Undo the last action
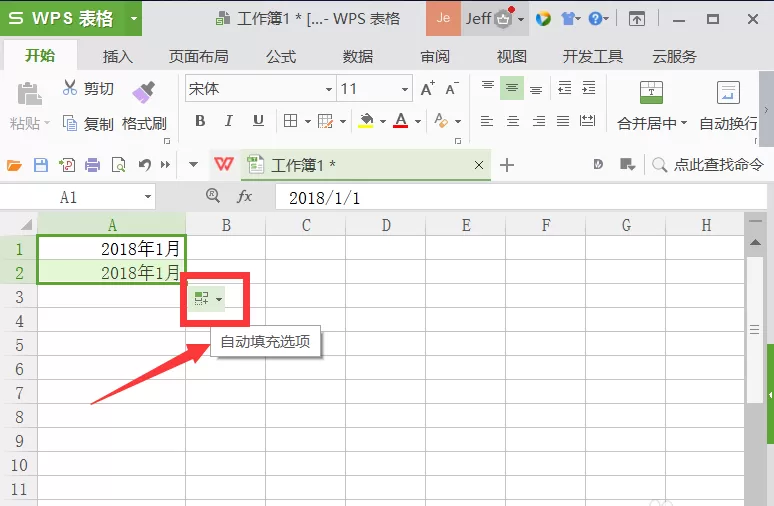This screenshot has height=506, width=774. [144, 165]
